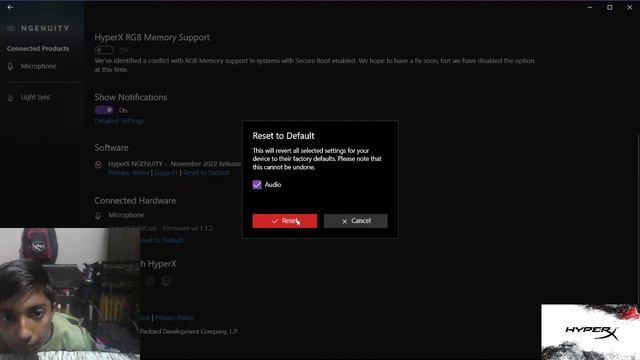Confirm with the red Reset button
The image size is (640, 360).
coord(284,221)
